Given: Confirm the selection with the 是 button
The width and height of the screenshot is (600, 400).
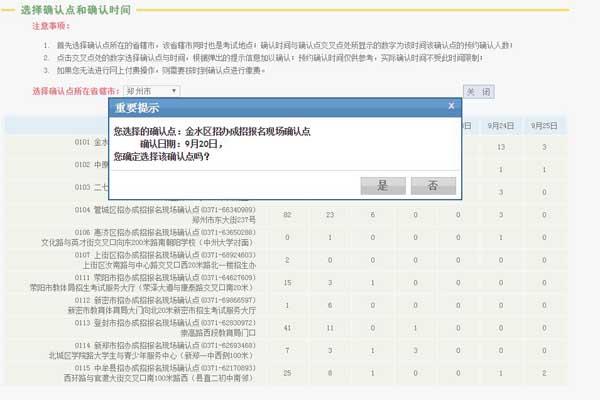Looking at the screenshot, I should tap(382, 185).
